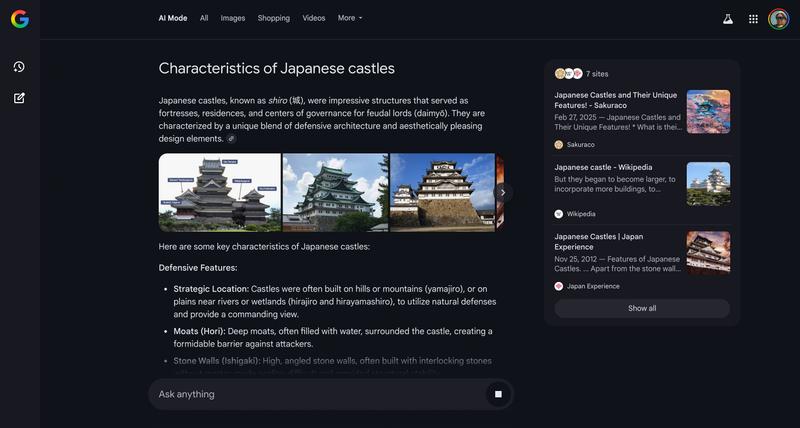
Task: Select the Videos tab
Action: pyautogui.click(x=313, y=18)
